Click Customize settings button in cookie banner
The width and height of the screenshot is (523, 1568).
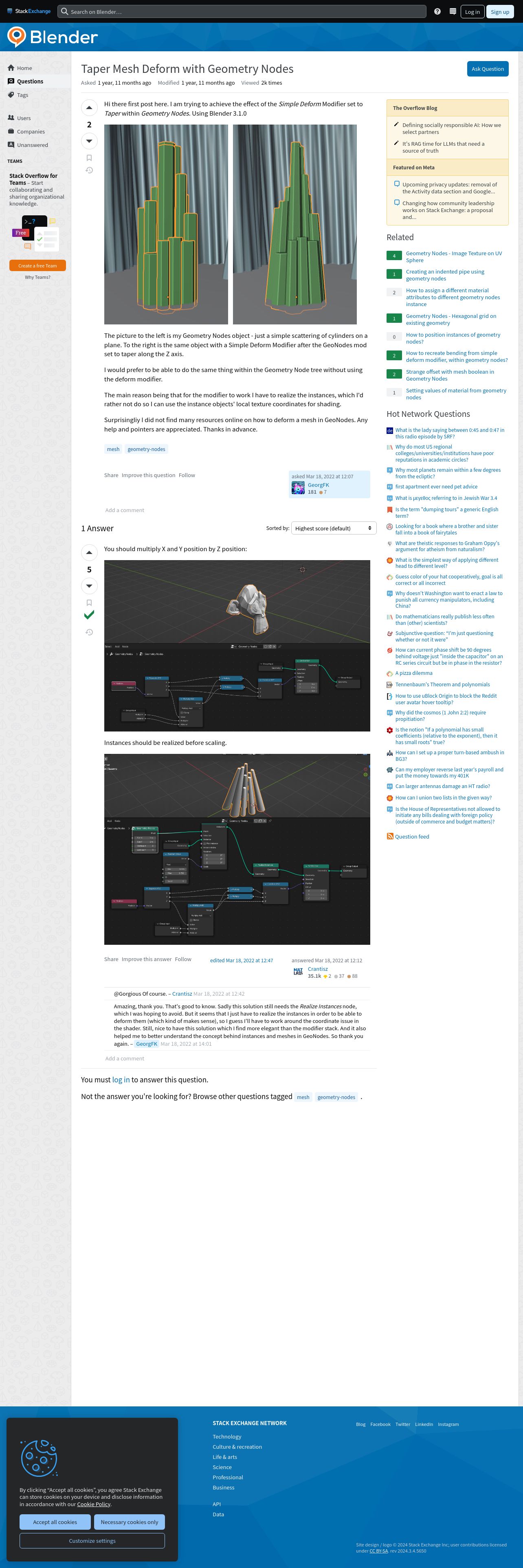[92, 1541]
